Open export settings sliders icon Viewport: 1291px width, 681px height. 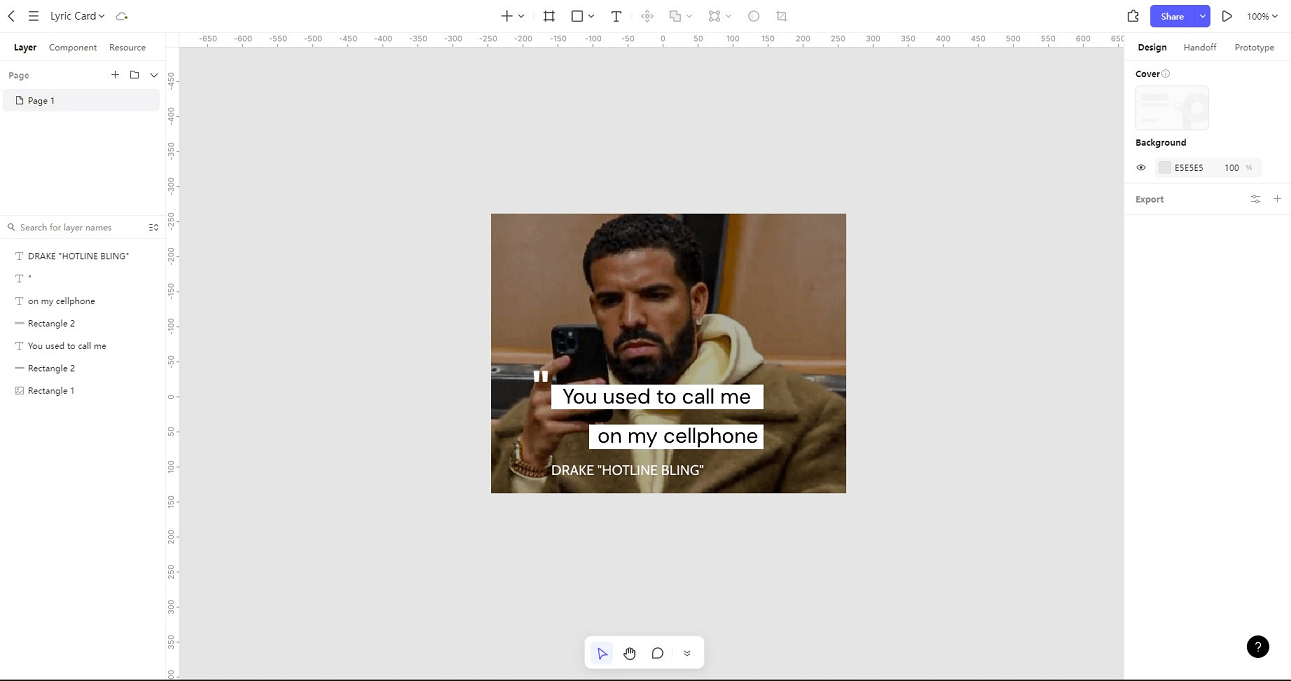coord(1255,199)
